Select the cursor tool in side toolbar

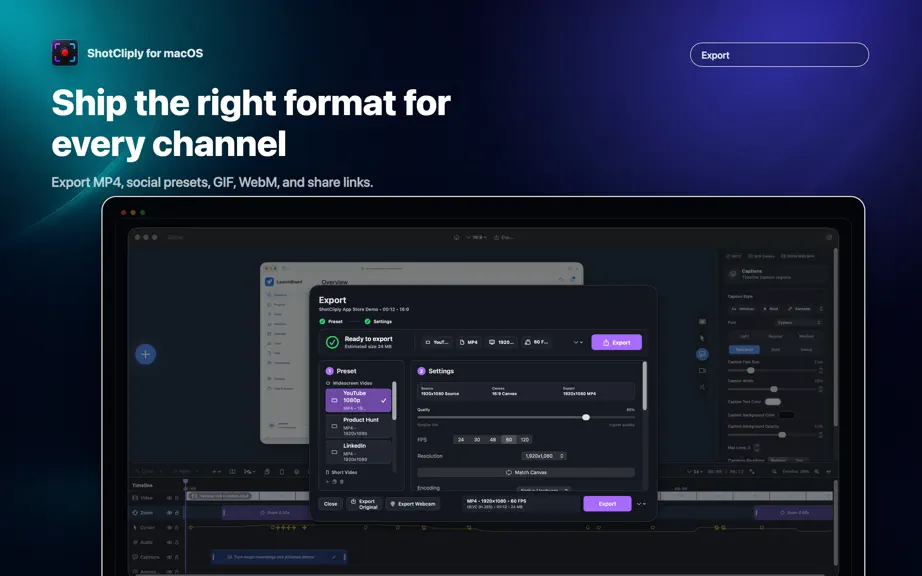click(x=702, y=338)
